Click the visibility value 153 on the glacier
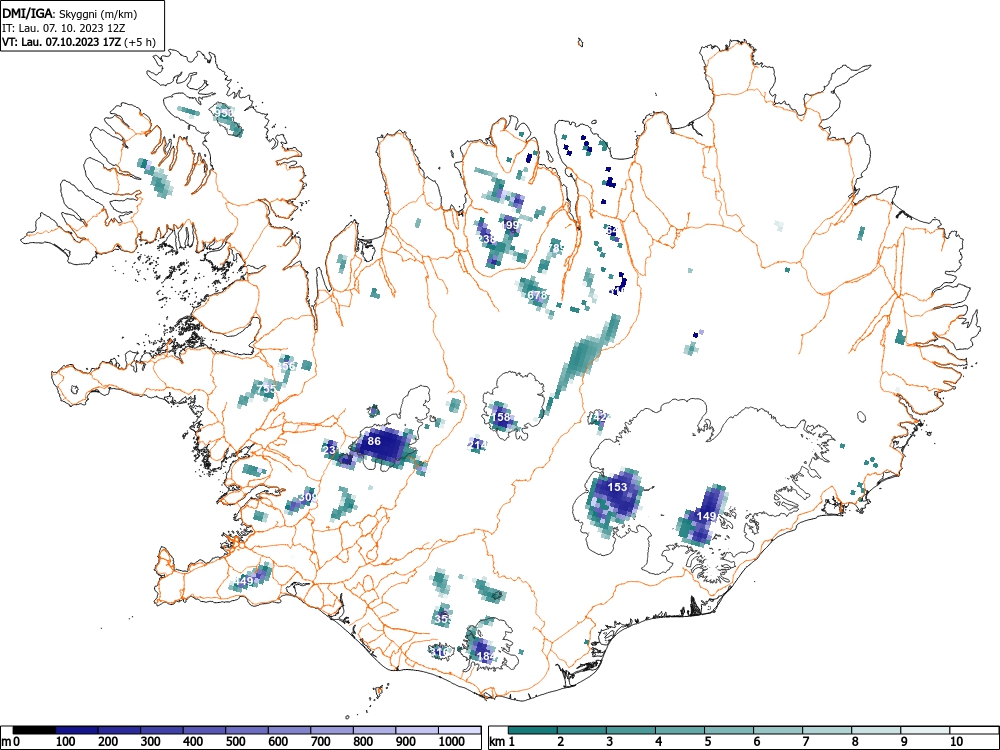1000x750 pixels. click(x=617, y=487)
